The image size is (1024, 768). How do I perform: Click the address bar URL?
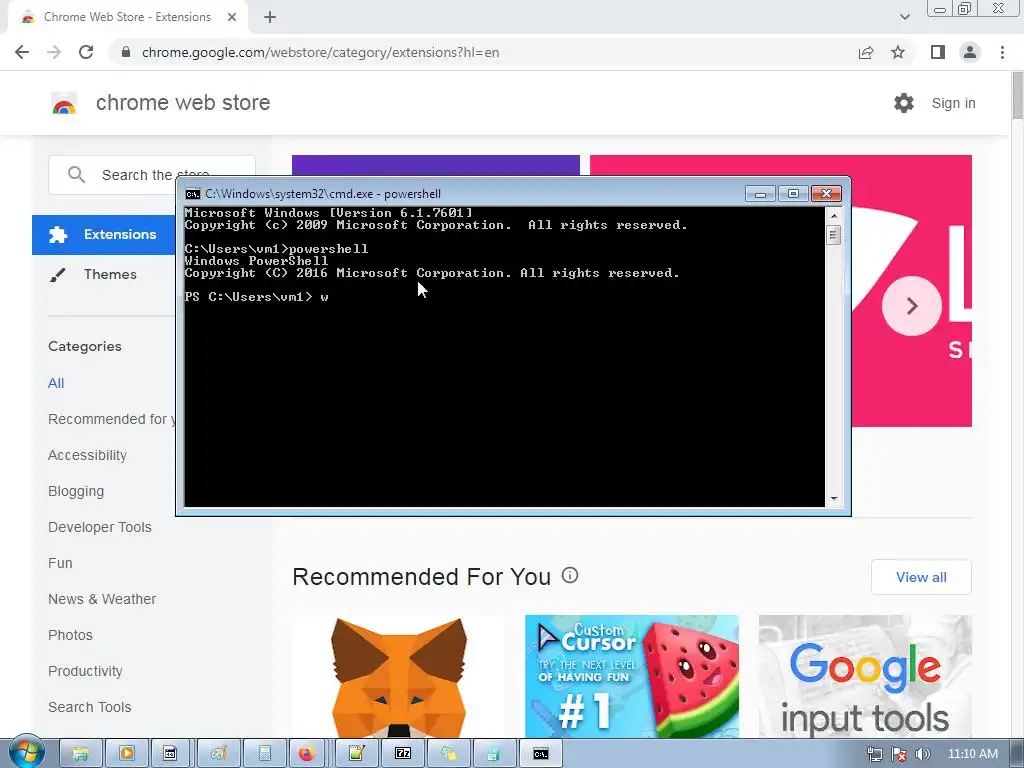[x=321, y=52]
